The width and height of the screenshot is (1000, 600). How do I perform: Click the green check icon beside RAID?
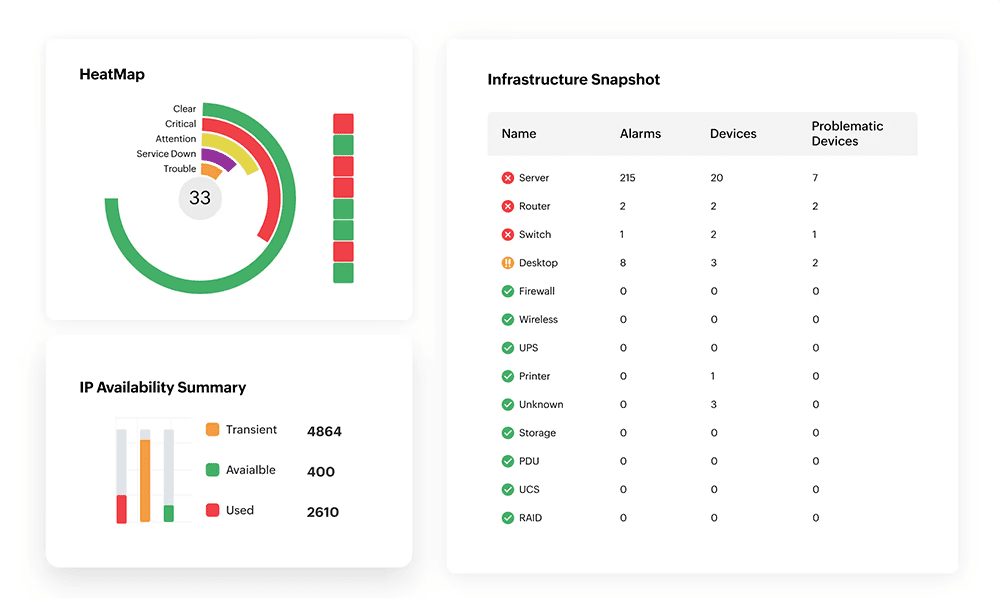(507, 518)
